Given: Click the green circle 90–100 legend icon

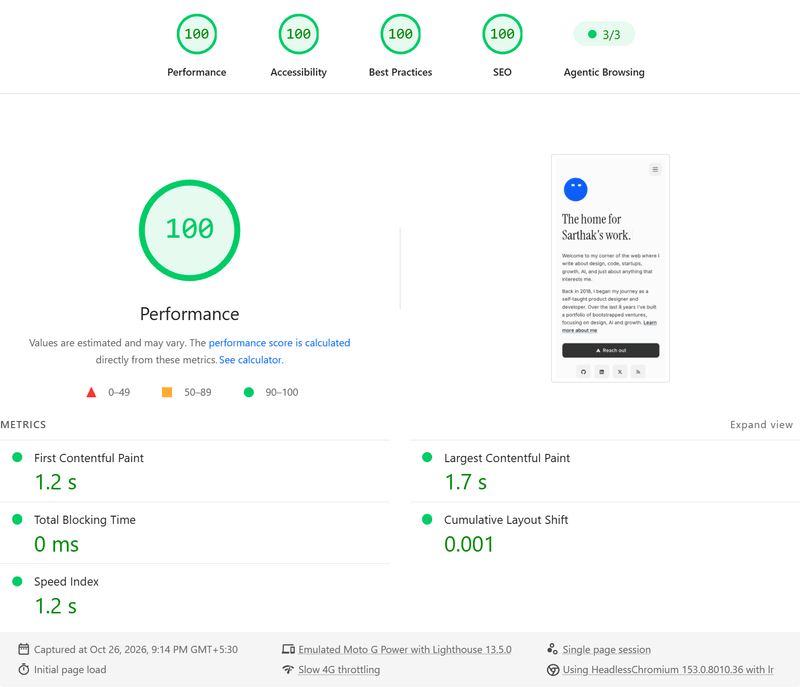Looking at the screenshot, I should coord(248,392).
